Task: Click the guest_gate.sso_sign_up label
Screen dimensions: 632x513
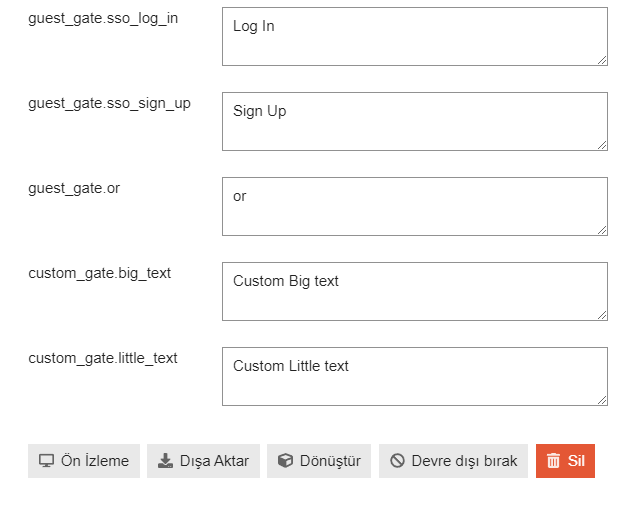Action: 110,104
